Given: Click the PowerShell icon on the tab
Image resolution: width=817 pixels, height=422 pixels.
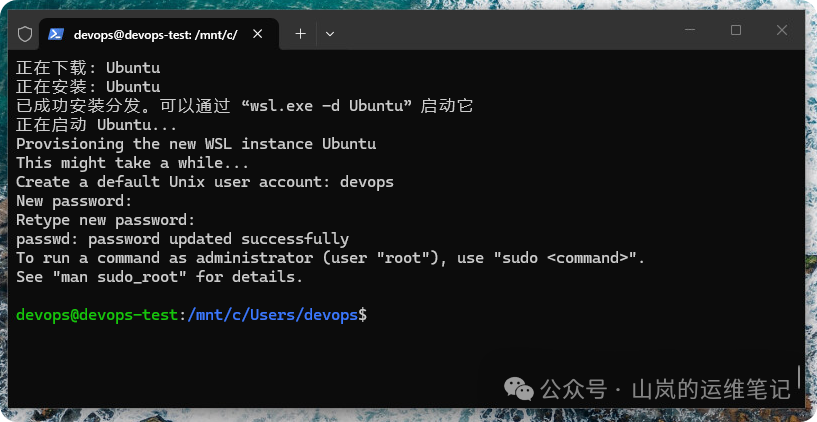Looking at the screenshot, I should (56, 34).
